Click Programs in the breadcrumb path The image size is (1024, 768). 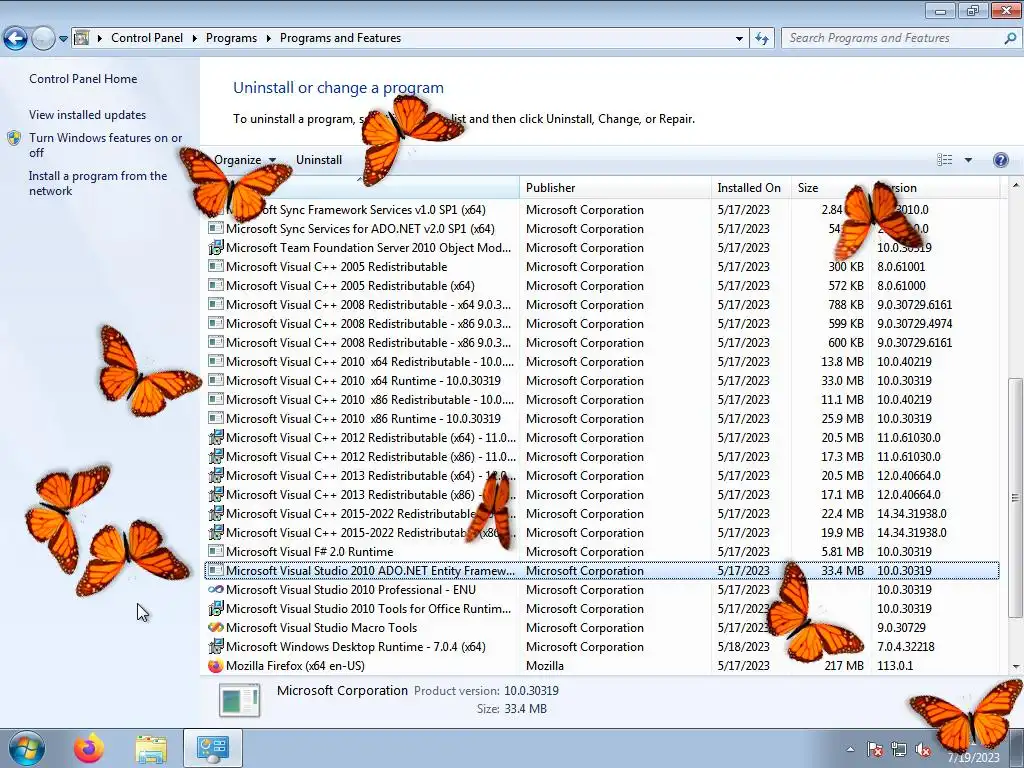[231, 38]
